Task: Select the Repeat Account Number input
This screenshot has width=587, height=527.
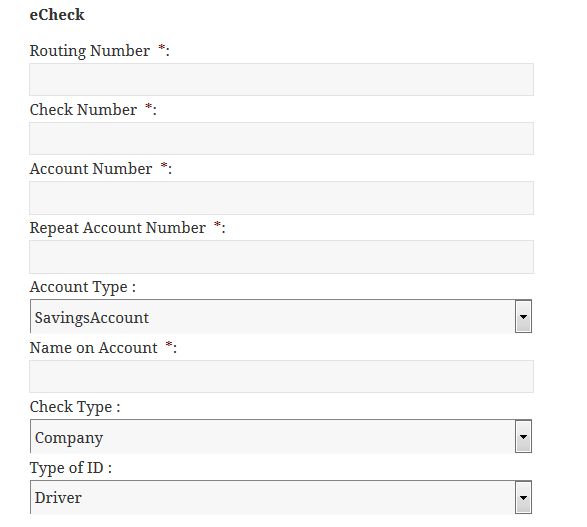Action: 282,257
